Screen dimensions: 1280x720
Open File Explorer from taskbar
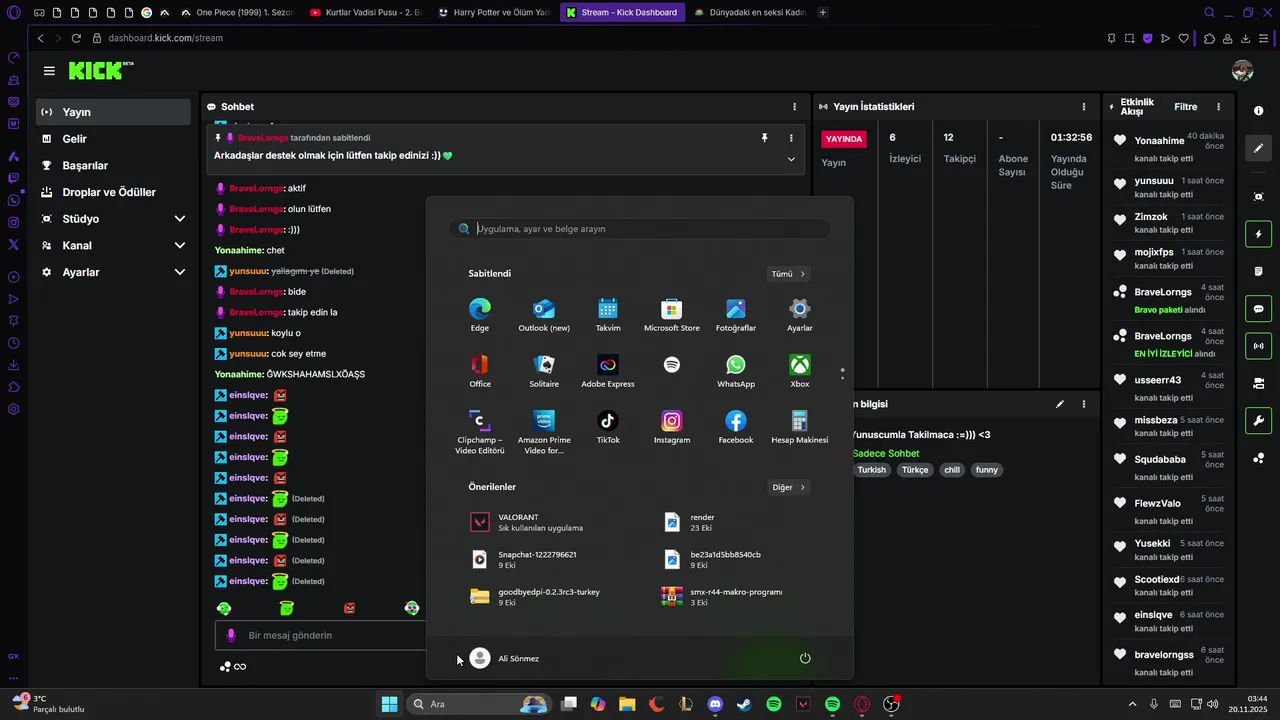click(627, 704)
